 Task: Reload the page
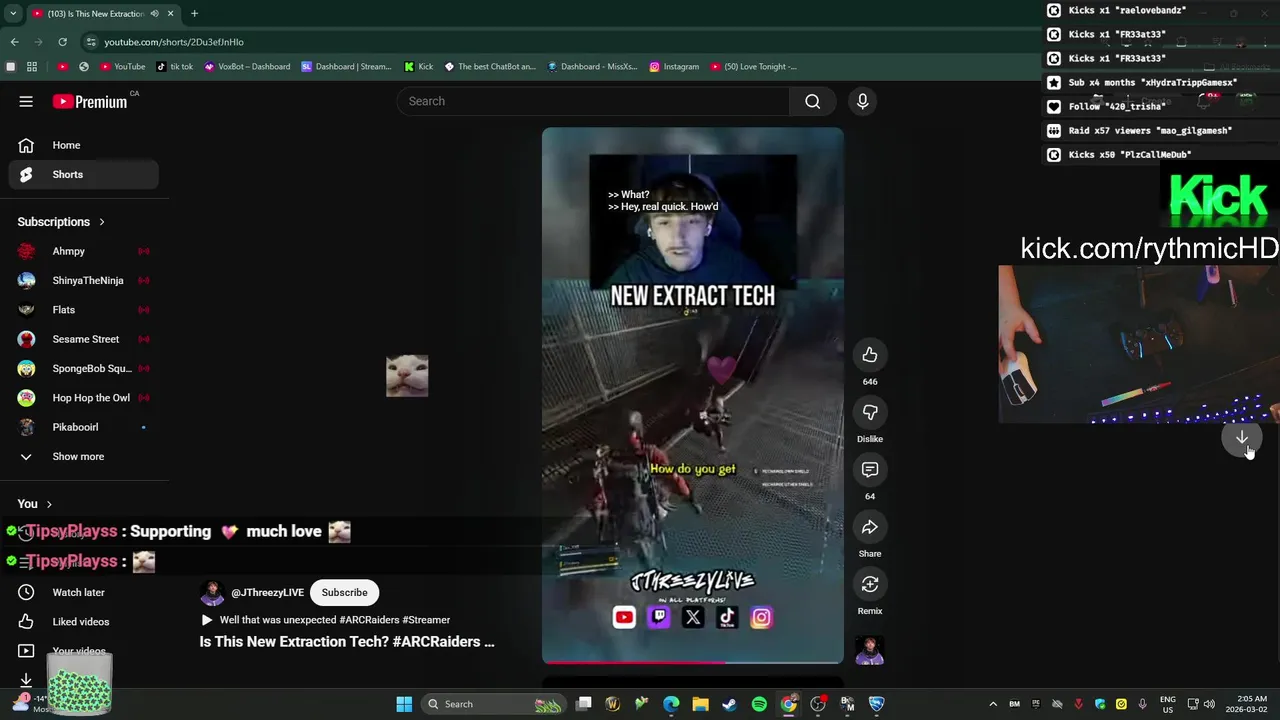62,42
